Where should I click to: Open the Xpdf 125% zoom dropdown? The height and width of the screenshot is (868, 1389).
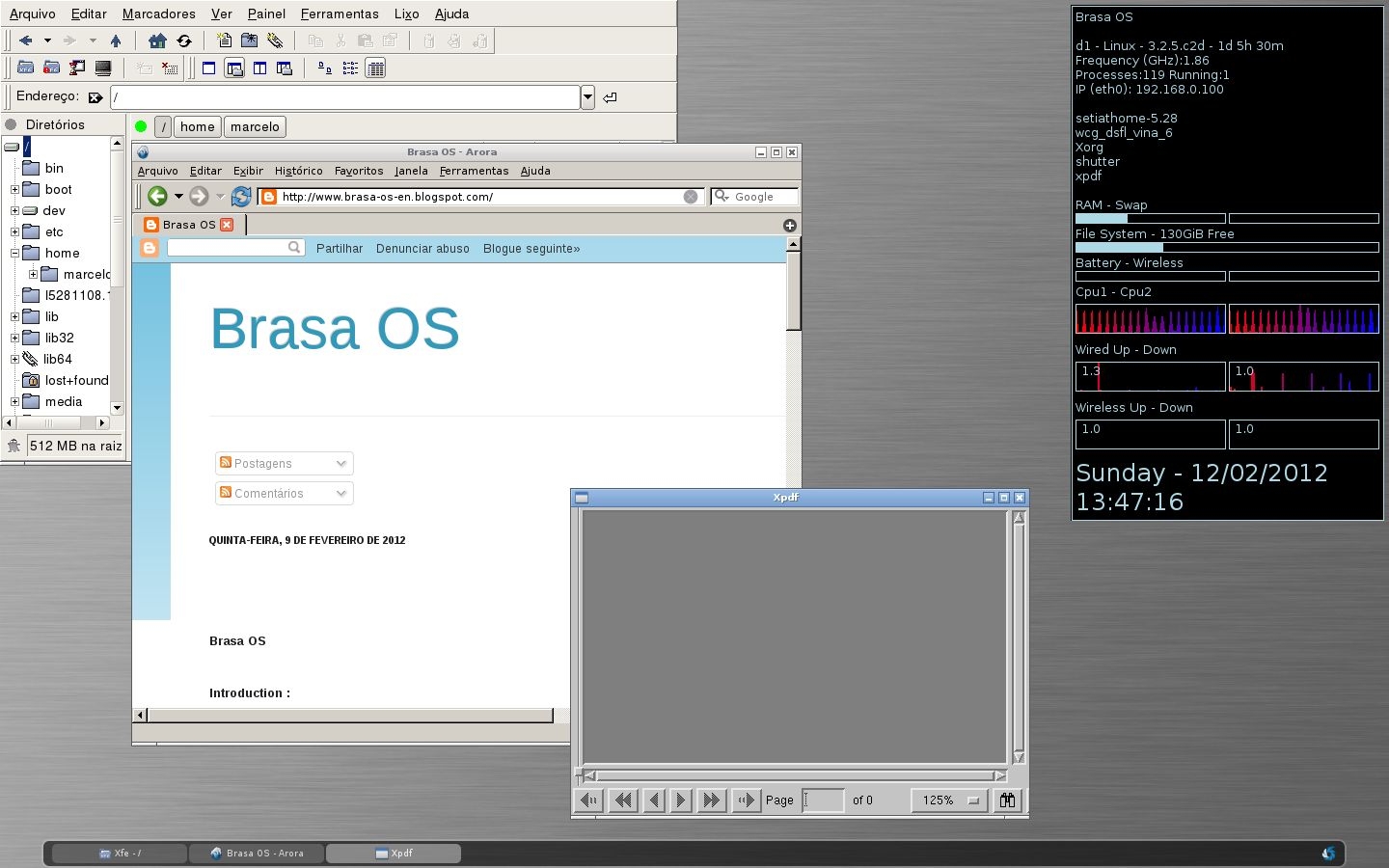(x=950, y=800)
